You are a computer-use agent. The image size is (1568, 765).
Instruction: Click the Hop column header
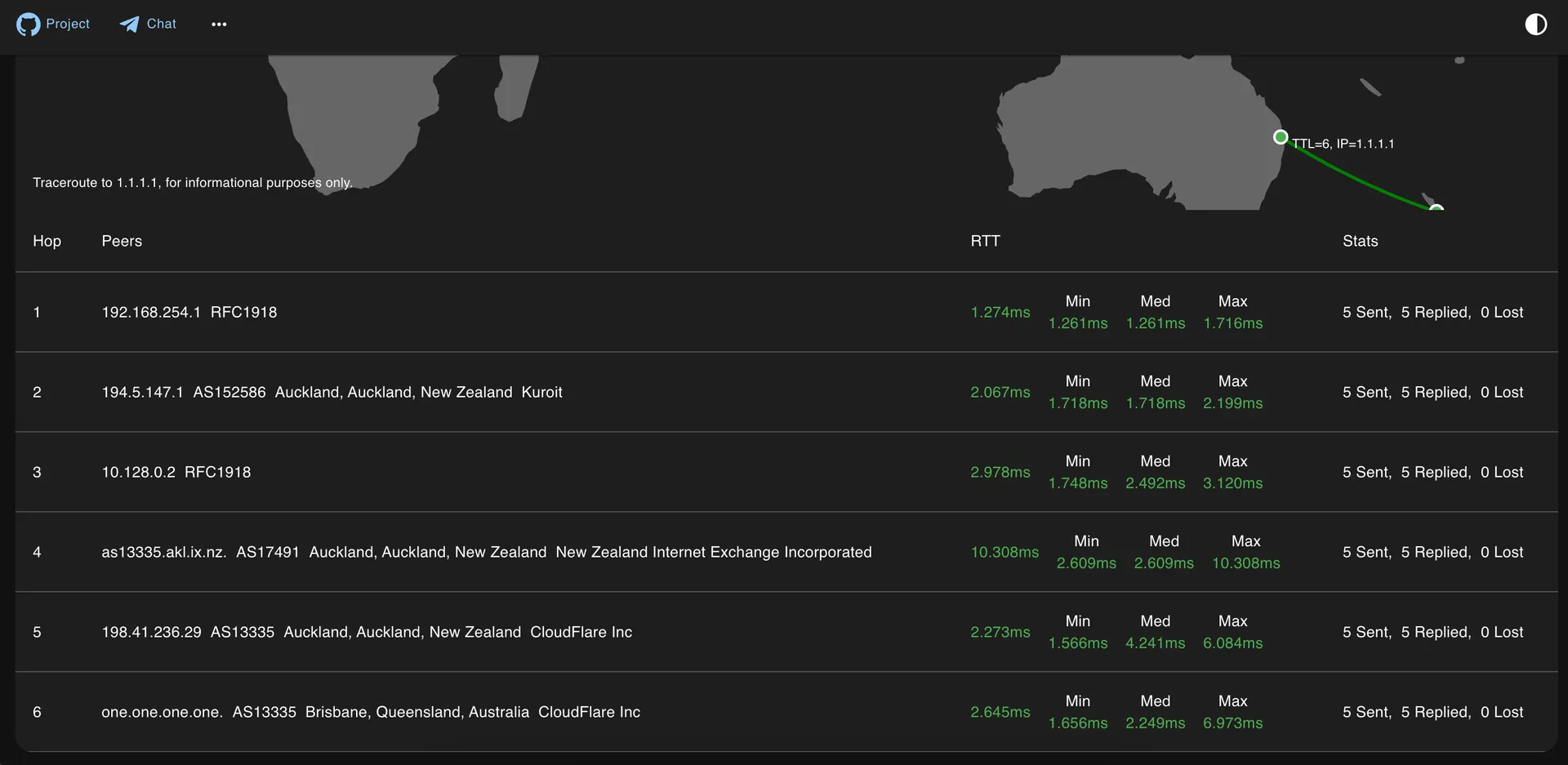47,242
